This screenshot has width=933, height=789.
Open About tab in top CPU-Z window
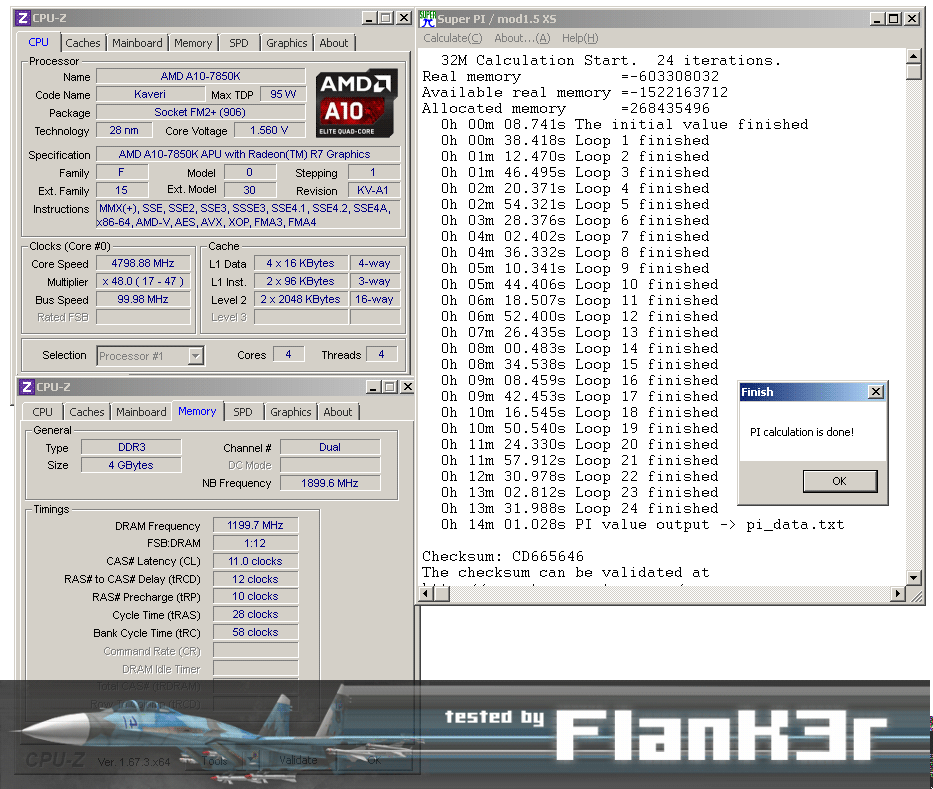[x=334, y=43]
